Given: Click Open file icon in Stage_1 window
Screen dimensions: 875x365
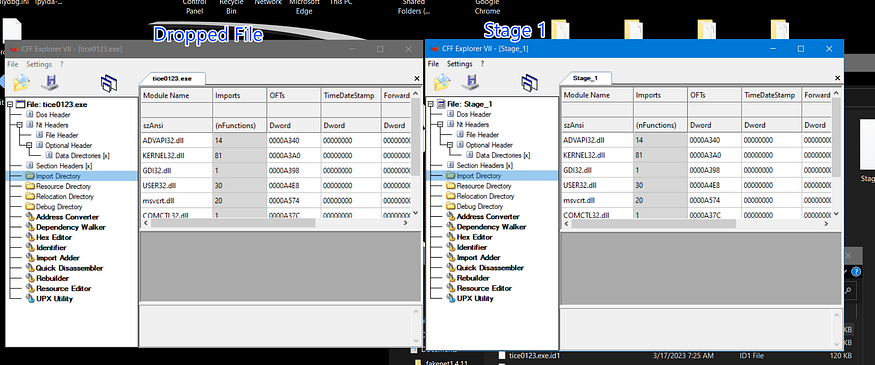Looking at the screenshot, I should tap(442, 83).
